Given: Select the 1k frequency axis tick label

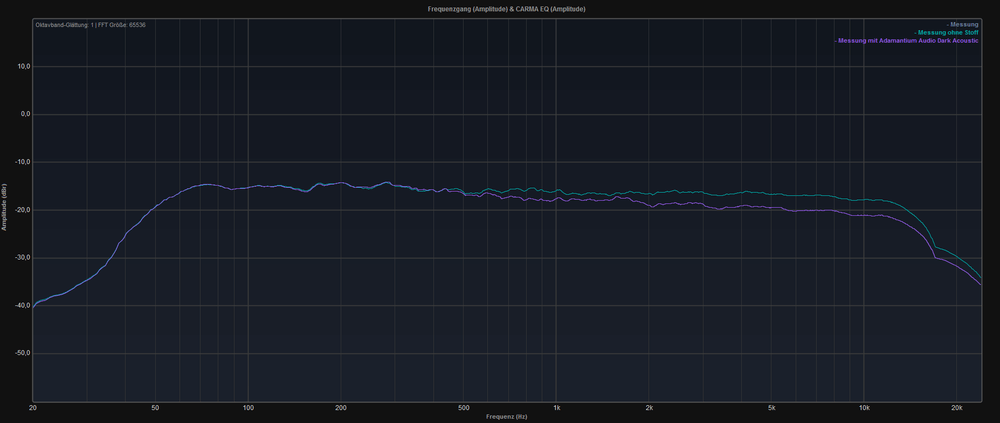Looking at the screenshot, I should (x=556, y=408).
